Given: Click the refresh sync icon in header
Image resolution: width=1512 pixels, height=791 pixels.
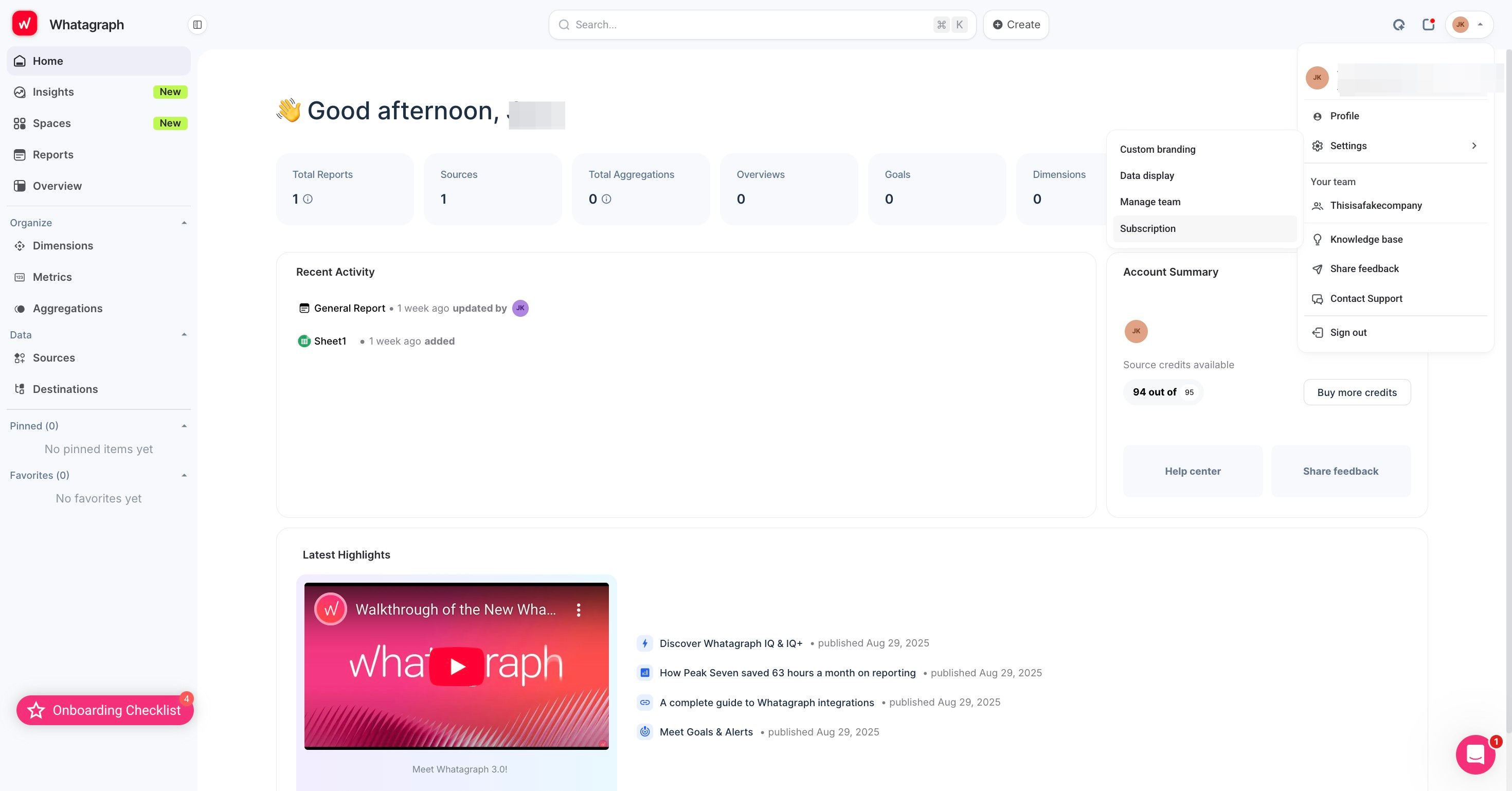Looking at the screenshot, I should [1399, 25].
